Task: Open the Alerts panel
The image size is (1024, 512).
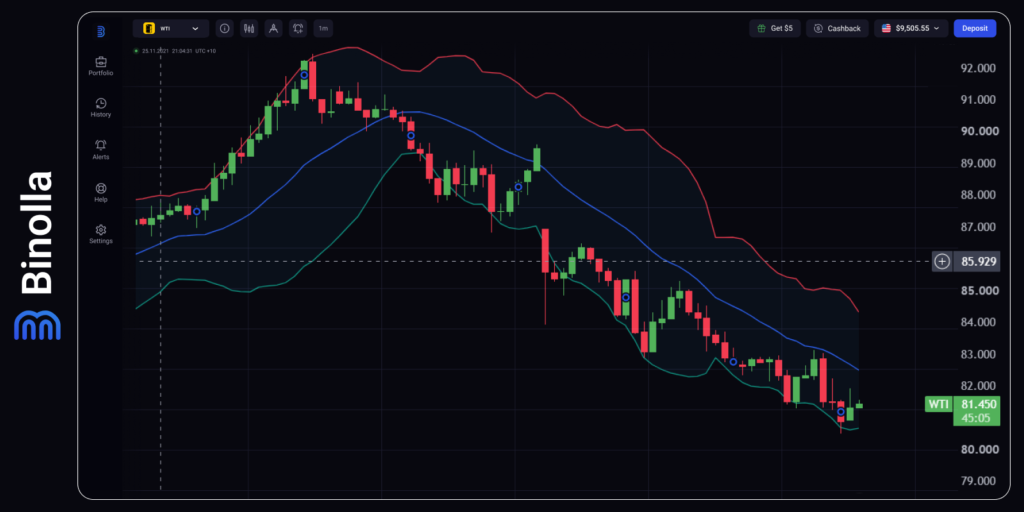Action: point(101,150)
